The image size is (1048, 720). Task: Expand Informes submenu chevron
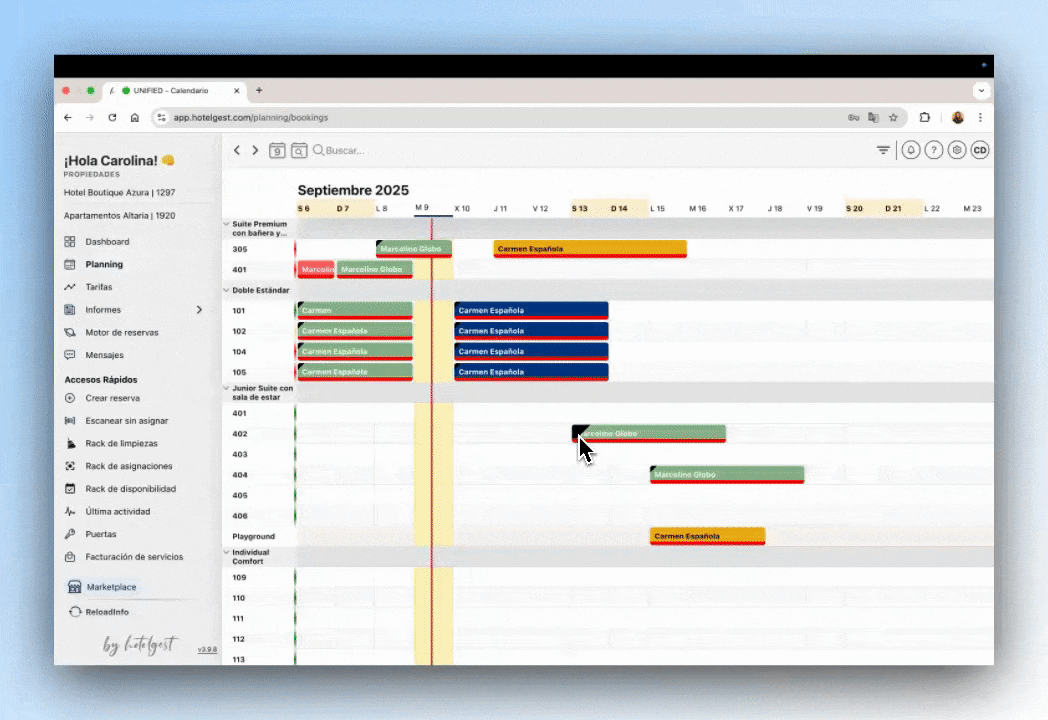tap(199, 310)
